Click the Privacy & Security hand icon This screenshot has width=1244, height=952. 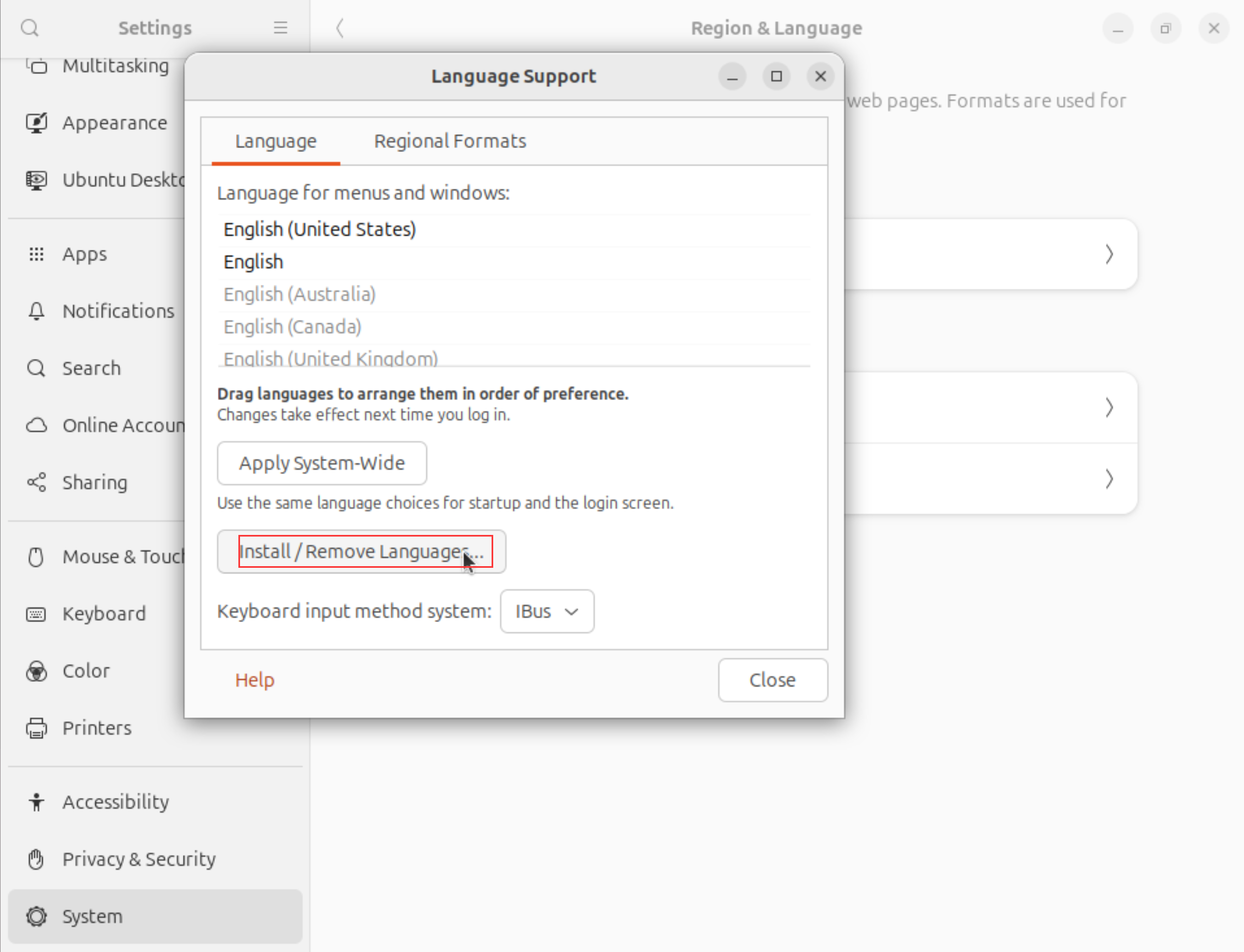[x=36, y=859]
